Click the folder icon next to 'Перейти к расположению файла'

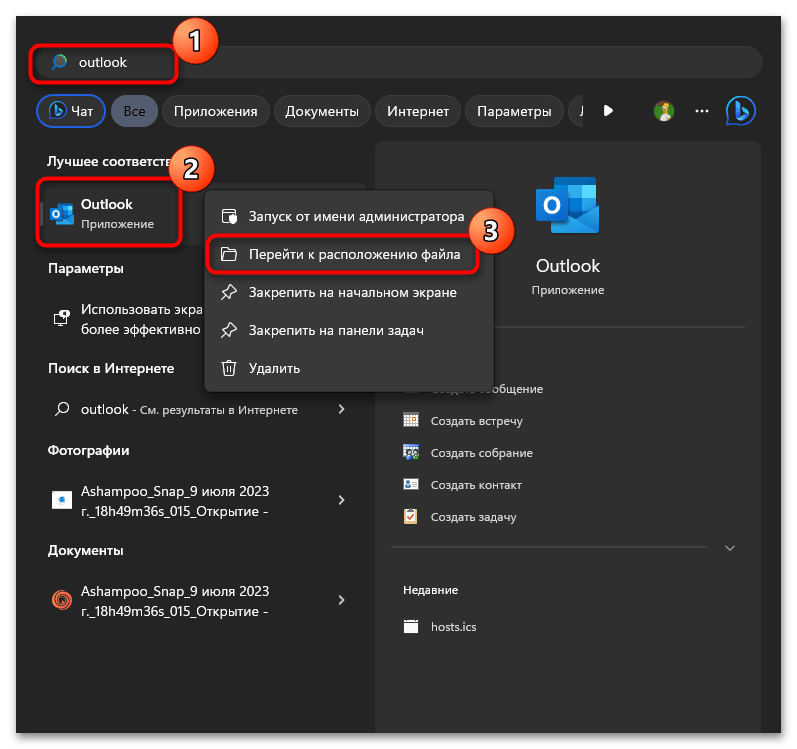pyautogui.click(x=229, y=254)
